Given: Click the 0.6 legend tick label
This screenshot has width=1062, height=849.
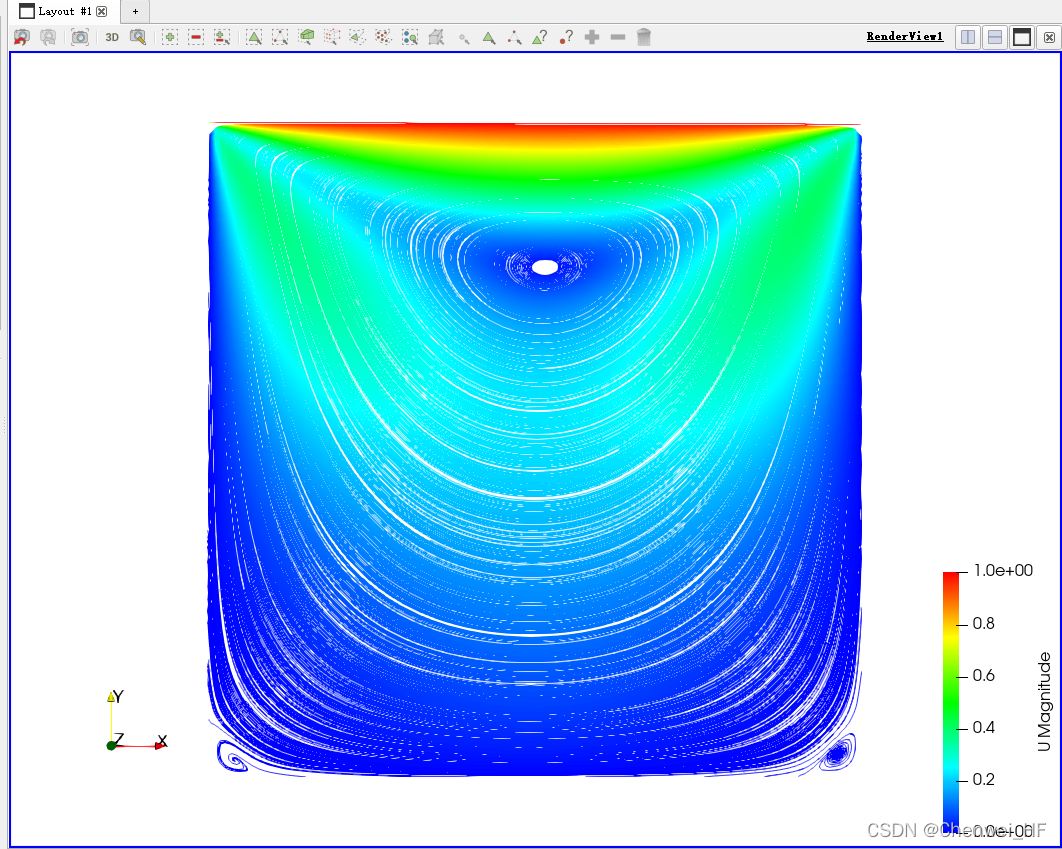Looking at the screenshot, I should 983,675.
